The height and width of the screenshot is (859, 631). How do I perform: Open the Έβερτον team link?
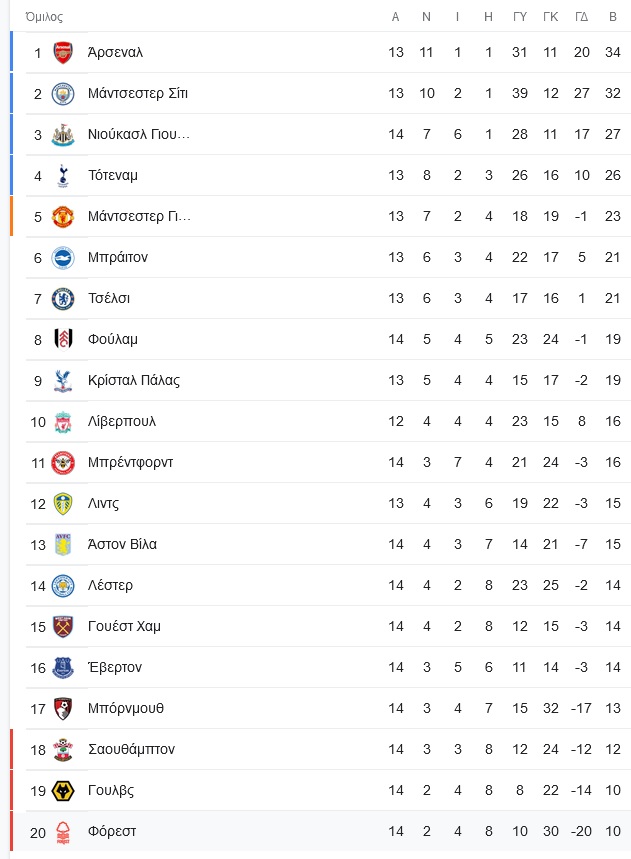[x=114, y=667]
